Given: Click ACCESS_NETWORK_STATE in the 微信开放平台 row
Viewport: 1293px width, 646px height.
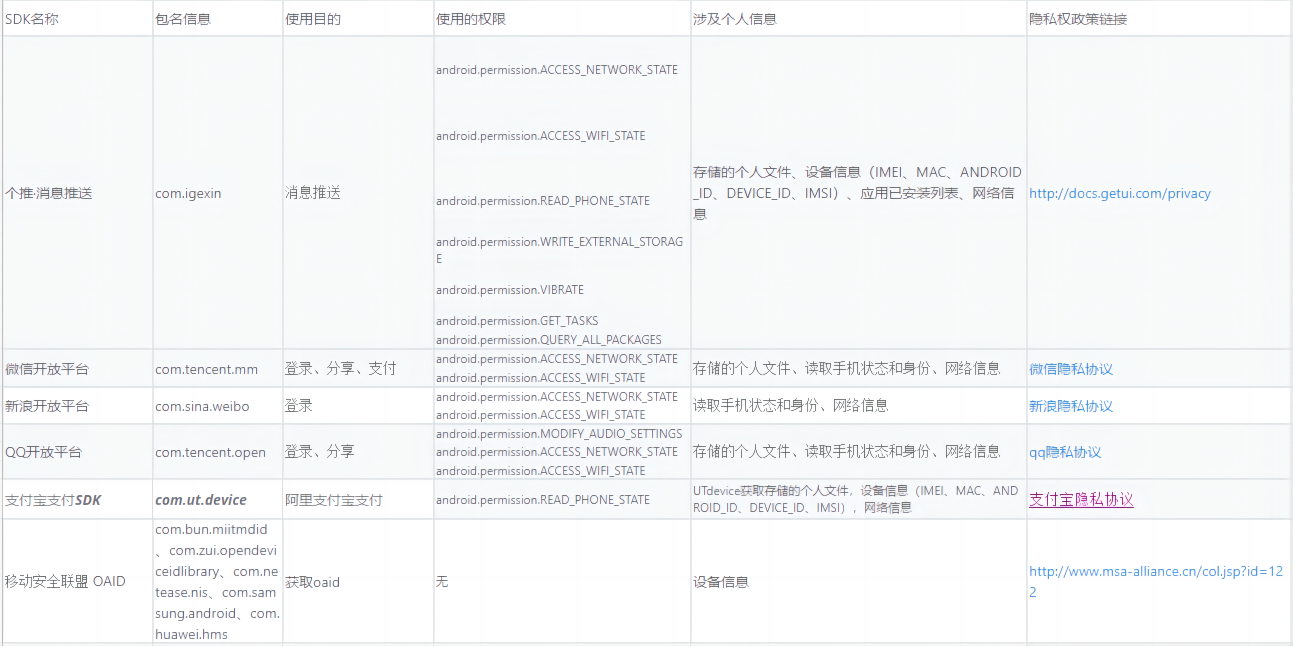Looking at the screenshot, I should tap(557, 359).
